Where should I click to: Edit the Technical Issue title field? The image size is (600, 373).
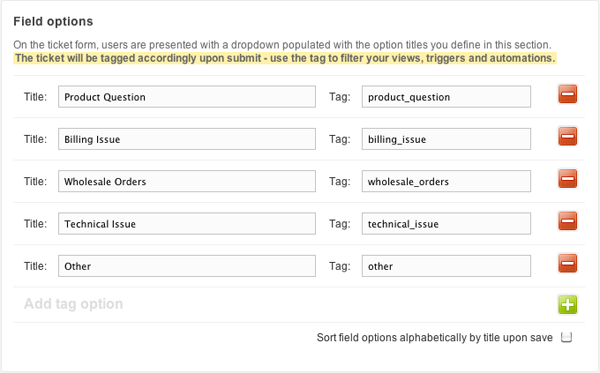coord(187,224)
